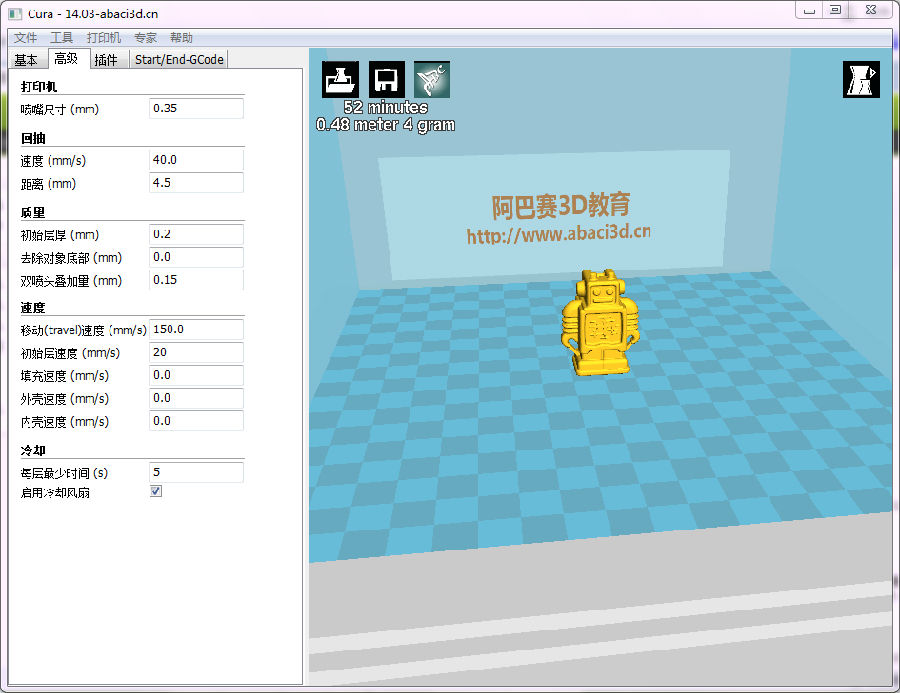Click the 打印机 section heading
The width and height of the screenshot is (900, 693).
tap(39, 87)
